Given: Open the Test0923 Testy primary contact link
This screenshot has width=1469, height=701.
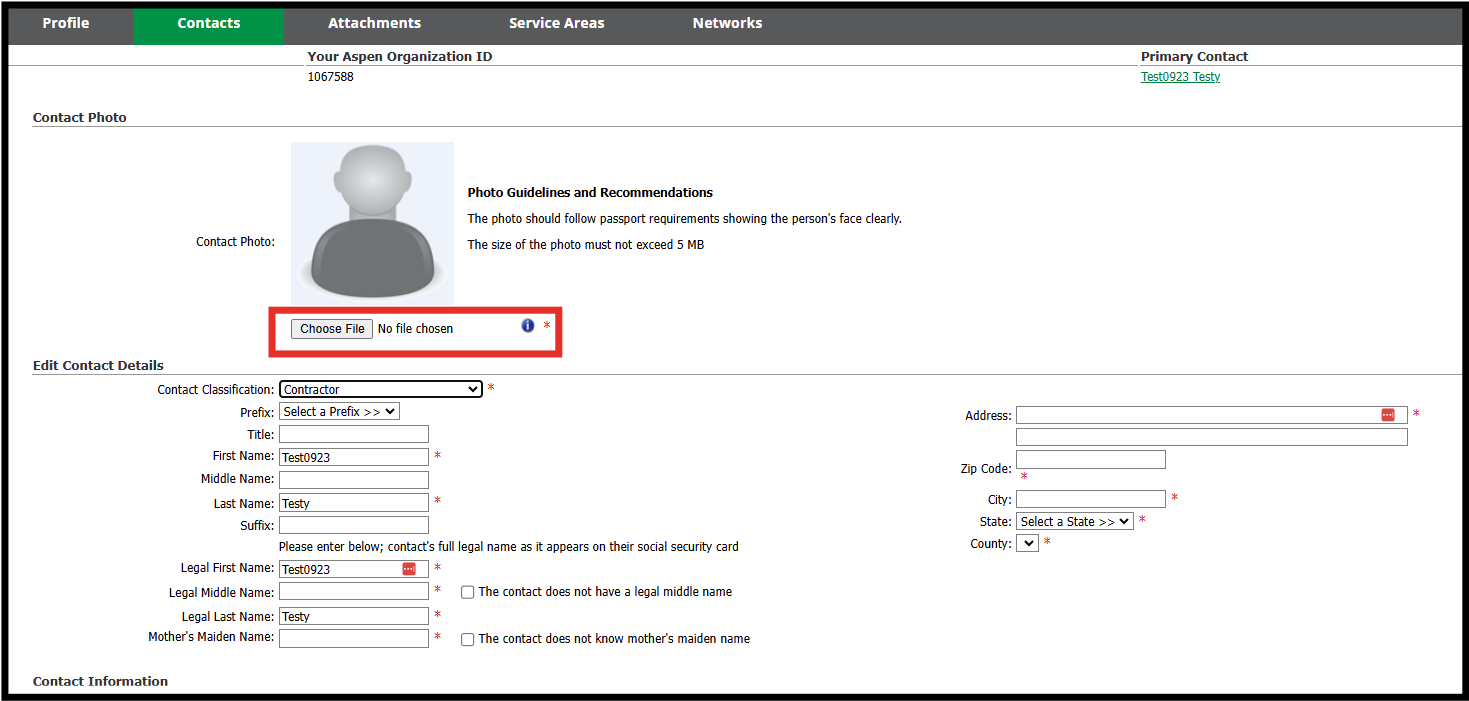Looking at the screenshot, I should point(1181,77).
